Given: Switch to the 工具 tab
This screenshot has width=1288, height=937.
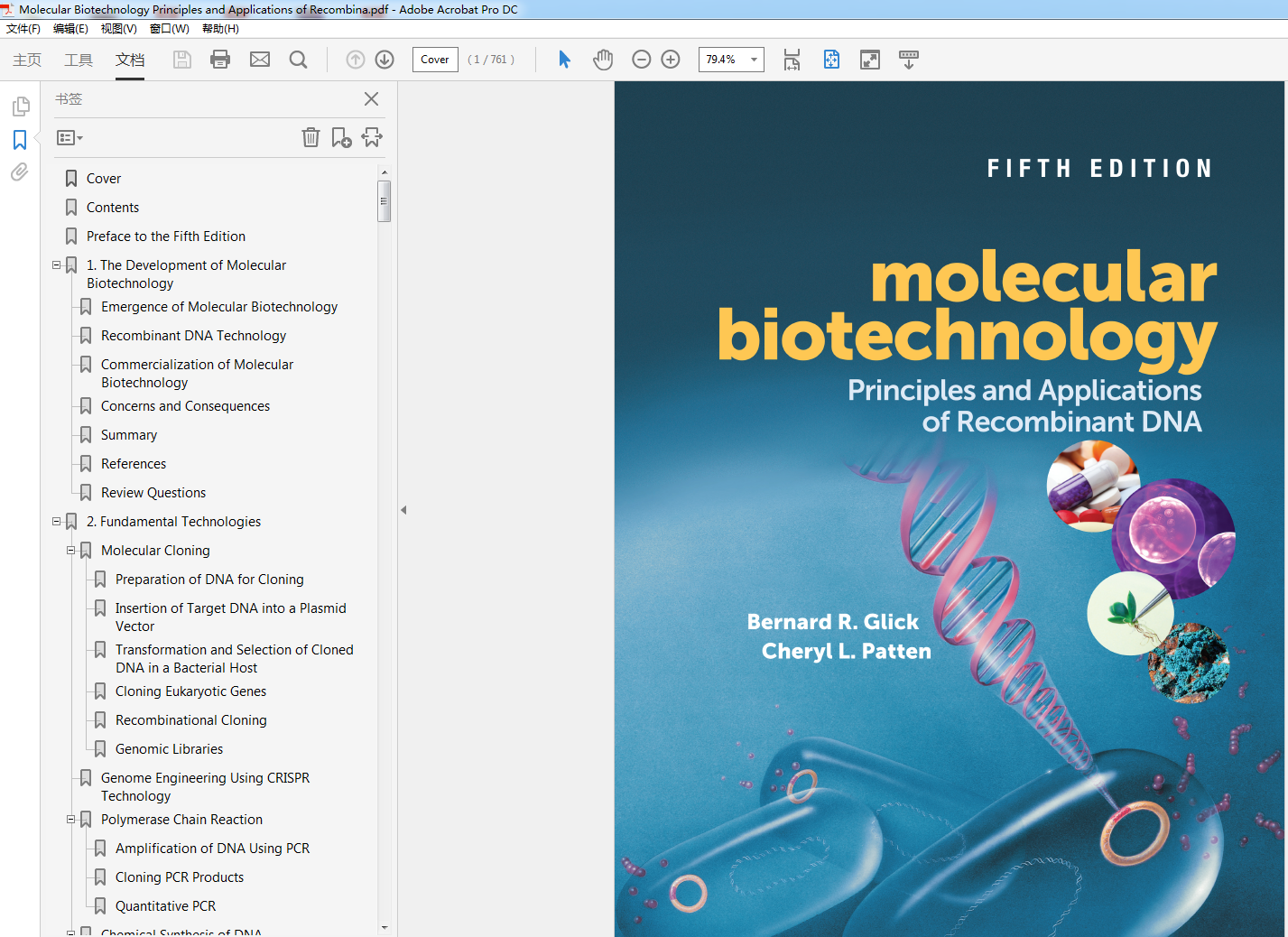Looking at the screenshot, I should pos(79,60).
